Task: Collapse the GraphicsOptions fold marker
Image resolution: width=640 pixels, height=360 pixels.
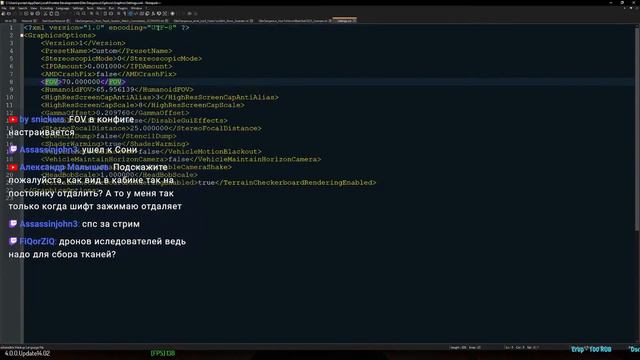Action: (x=22, y=36)
